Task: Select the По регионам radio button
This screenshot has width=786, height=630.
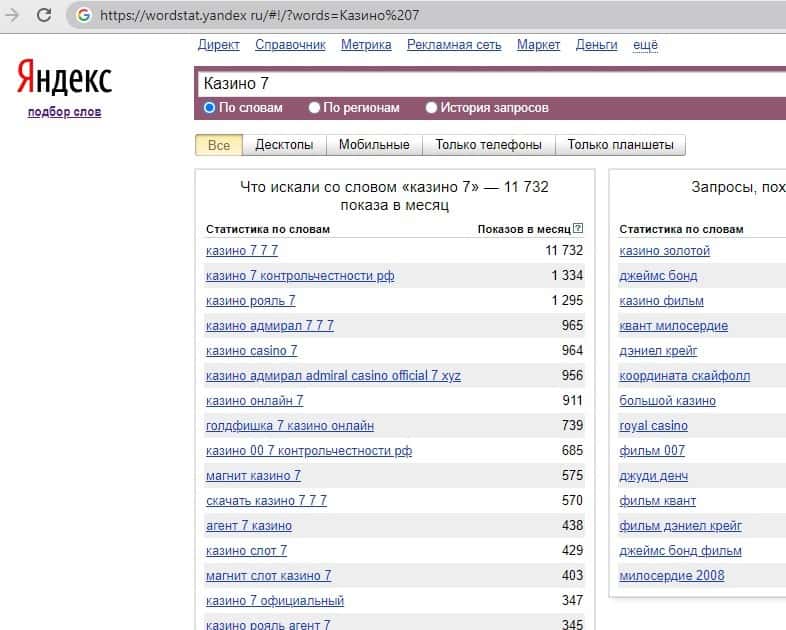Action: tap(315, 108)
